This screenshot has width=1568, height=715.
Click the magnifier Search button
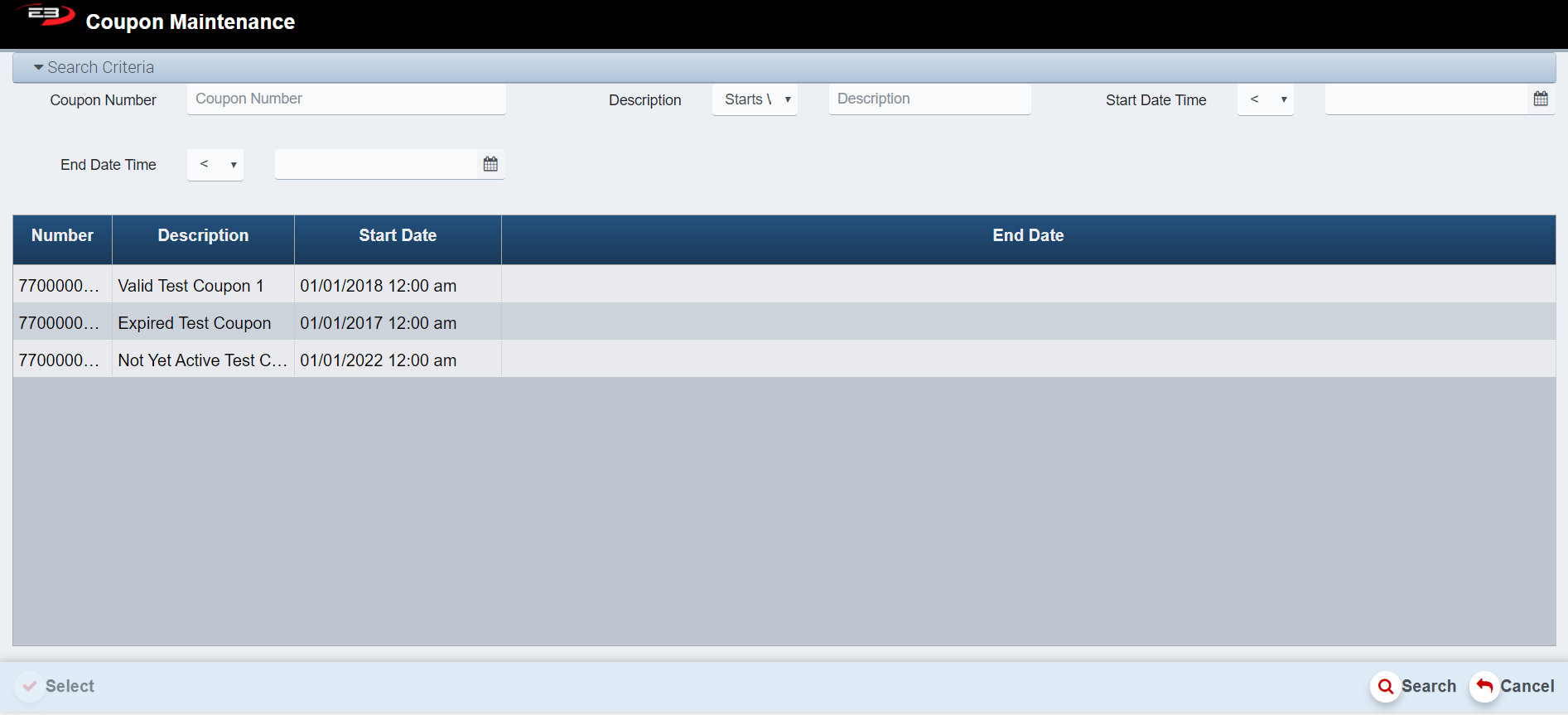pos(1413,686)
